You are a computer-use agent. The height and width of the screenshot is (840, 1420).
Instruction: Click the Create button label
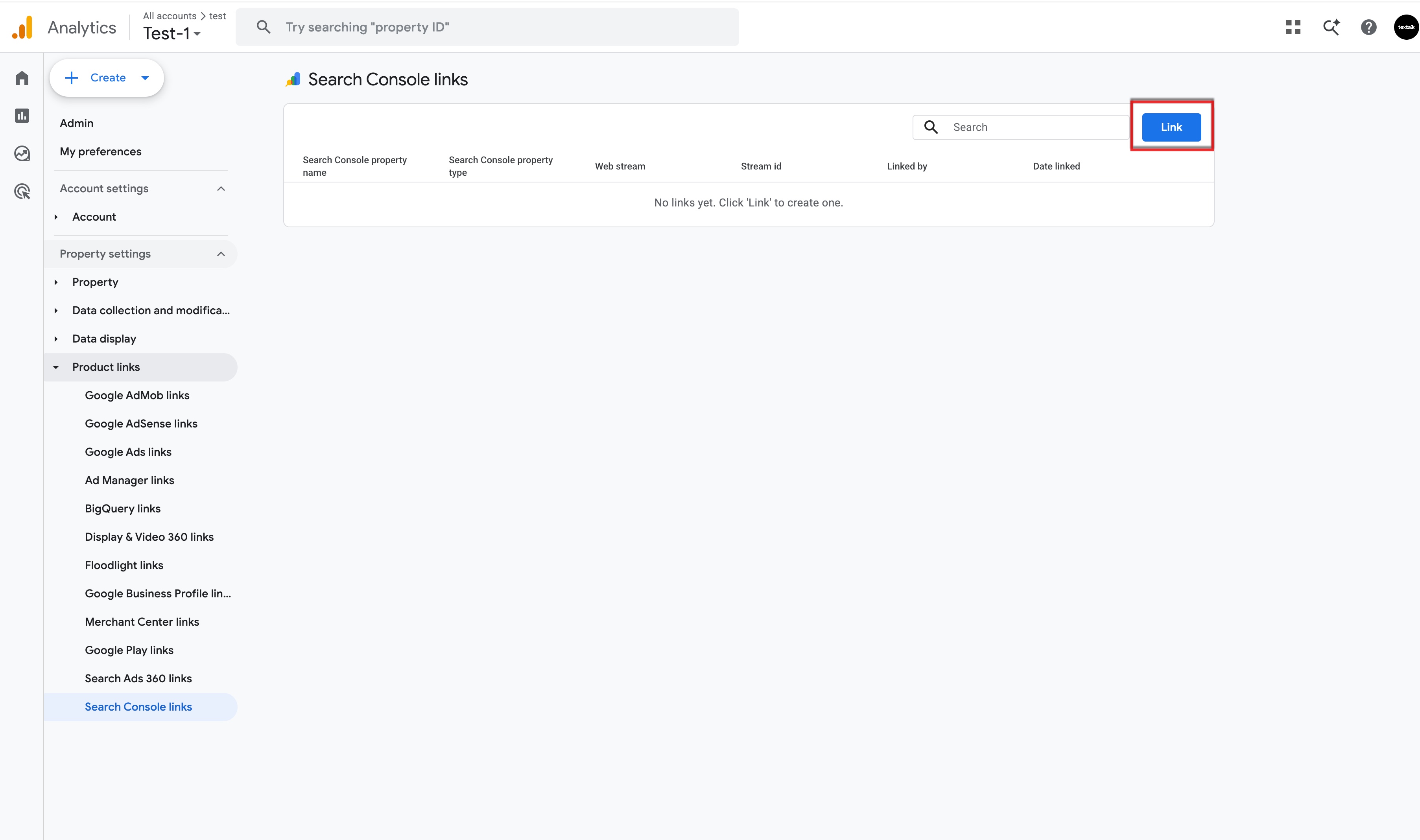coord(108,77)
